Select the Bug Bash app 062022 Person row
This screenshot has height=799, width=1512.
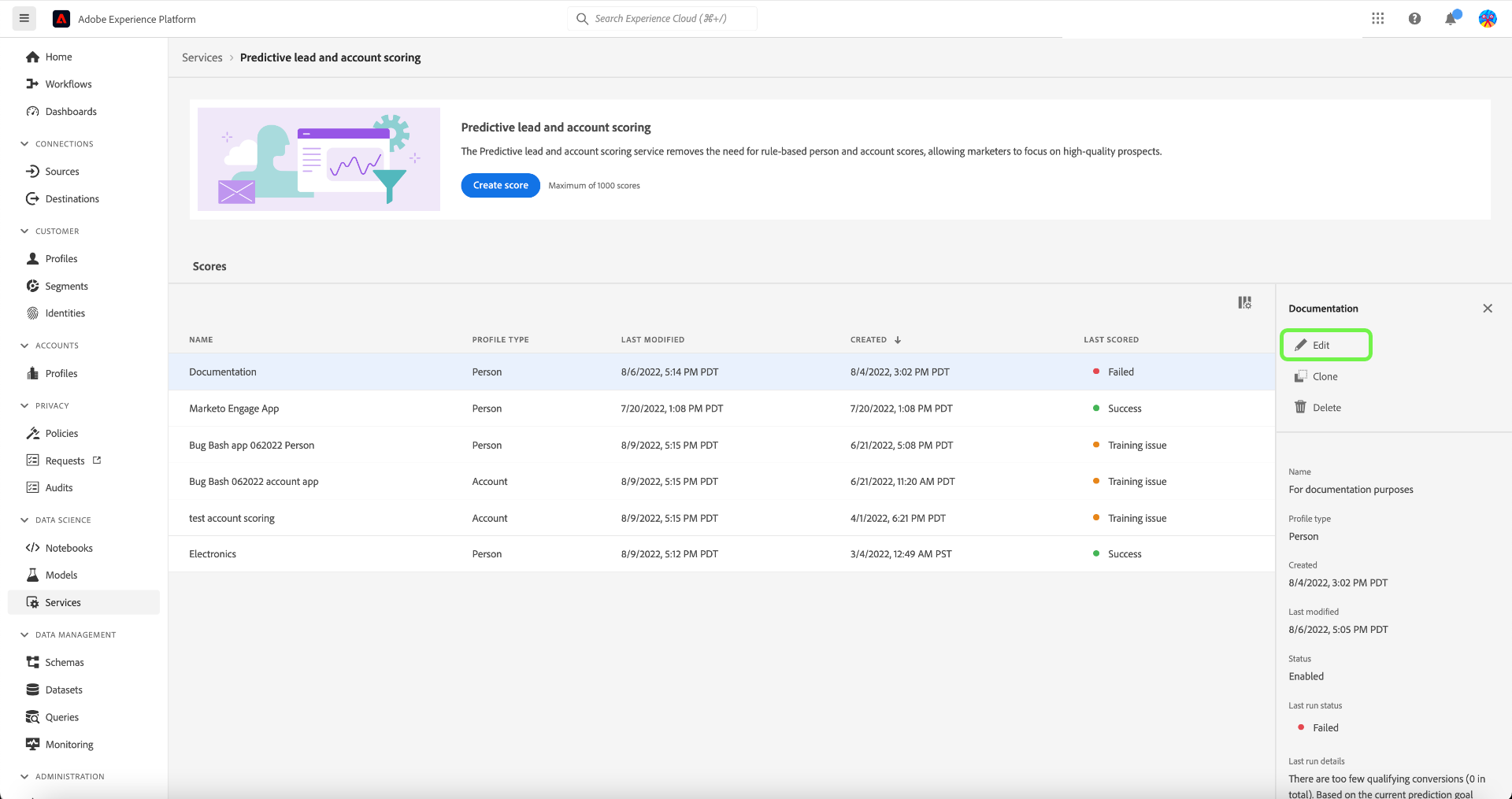(x=721, y=446)
